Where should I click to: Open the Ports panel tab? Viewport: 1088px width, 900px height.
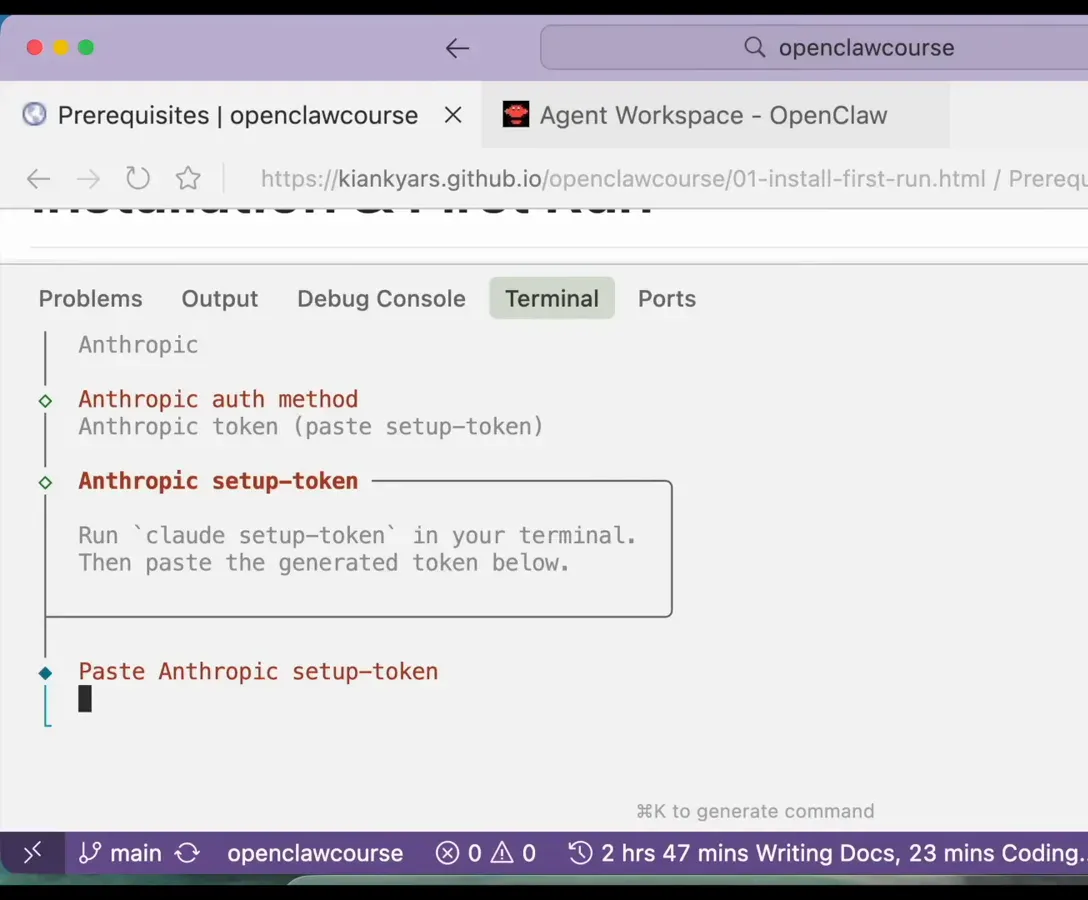tap(667, 298)
